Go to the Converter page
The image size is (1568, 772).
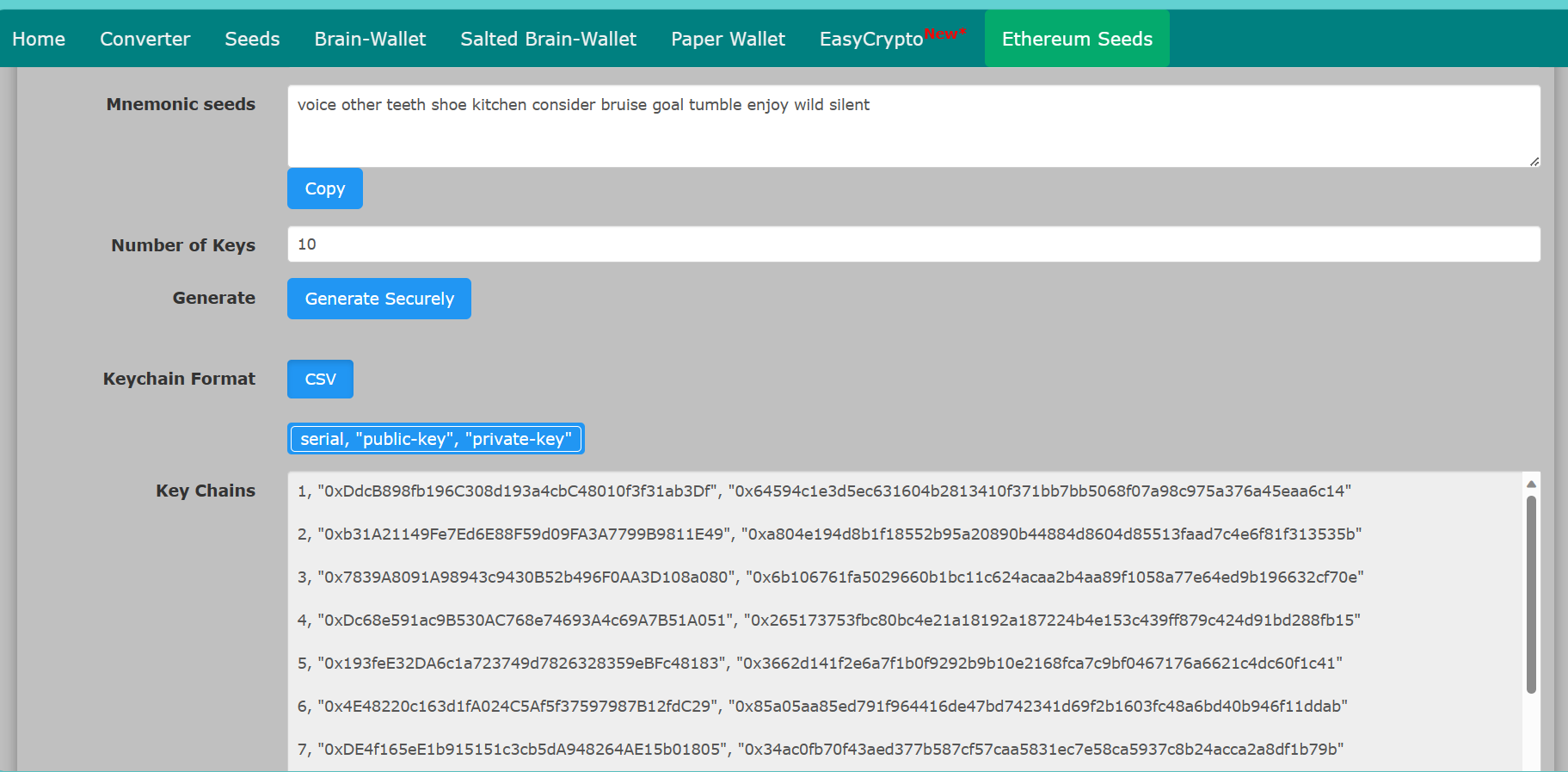point(145,39)
